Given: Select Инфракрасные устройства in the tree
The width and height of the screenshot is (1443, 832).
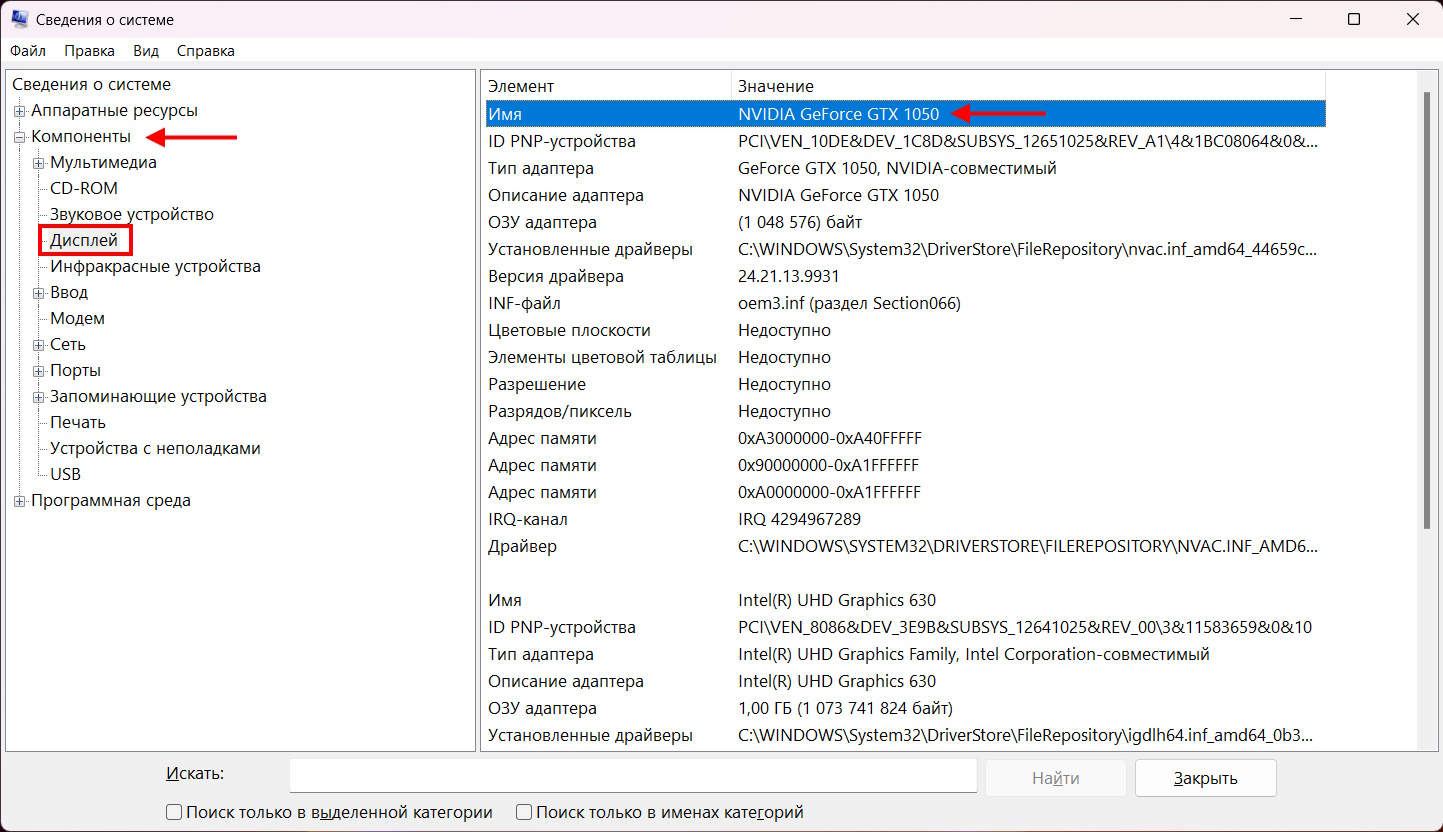Looking at the screenshot, I should point(155,267).
